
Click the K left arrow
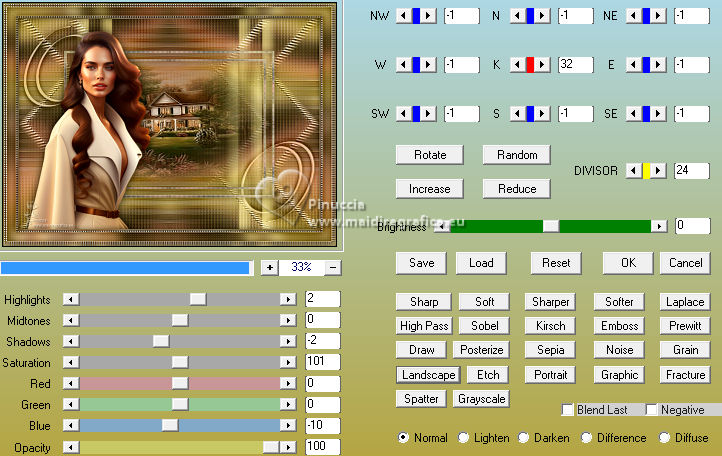(518, 64)
